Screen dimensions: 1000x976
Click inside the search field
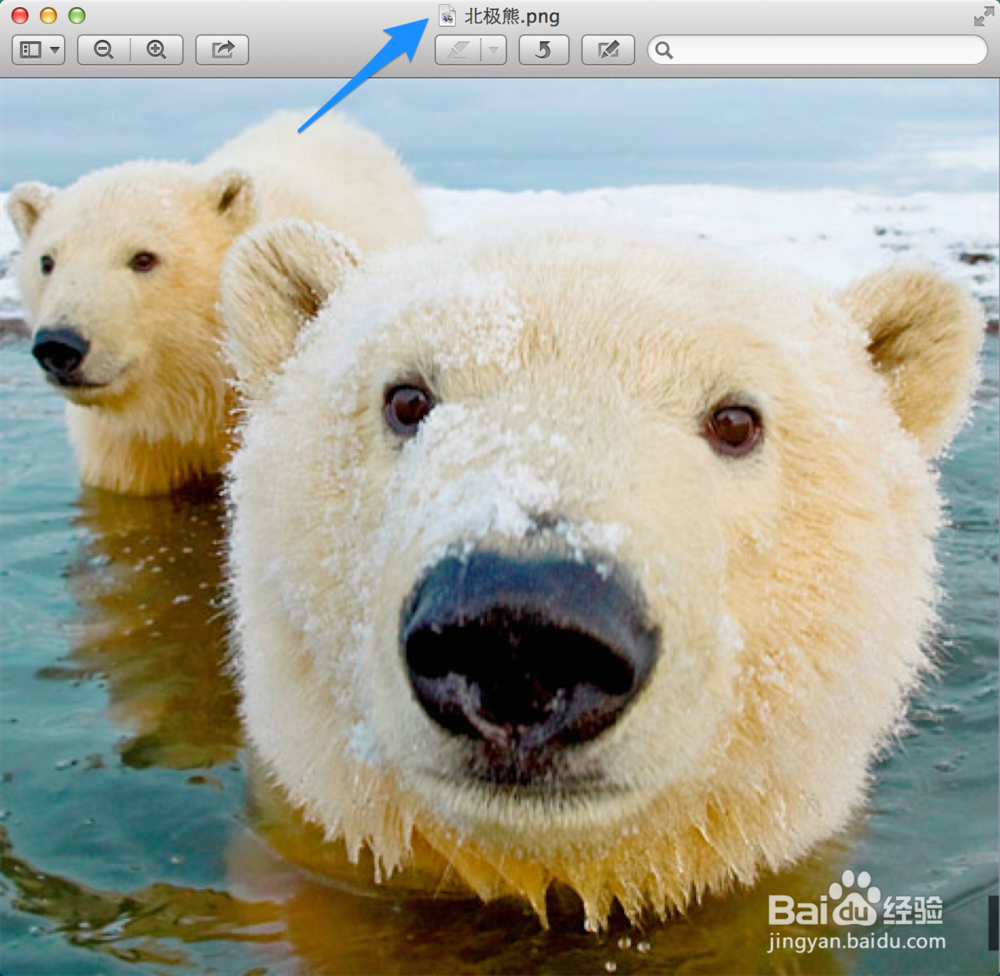pyautogui.click(x=818, y=50)
